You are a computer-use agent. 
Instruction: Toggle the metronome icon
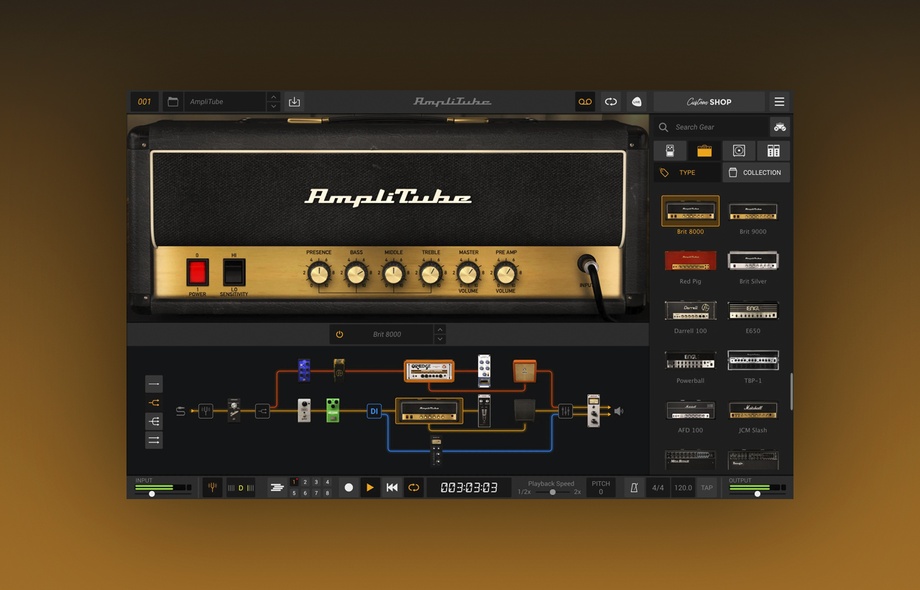634,487
